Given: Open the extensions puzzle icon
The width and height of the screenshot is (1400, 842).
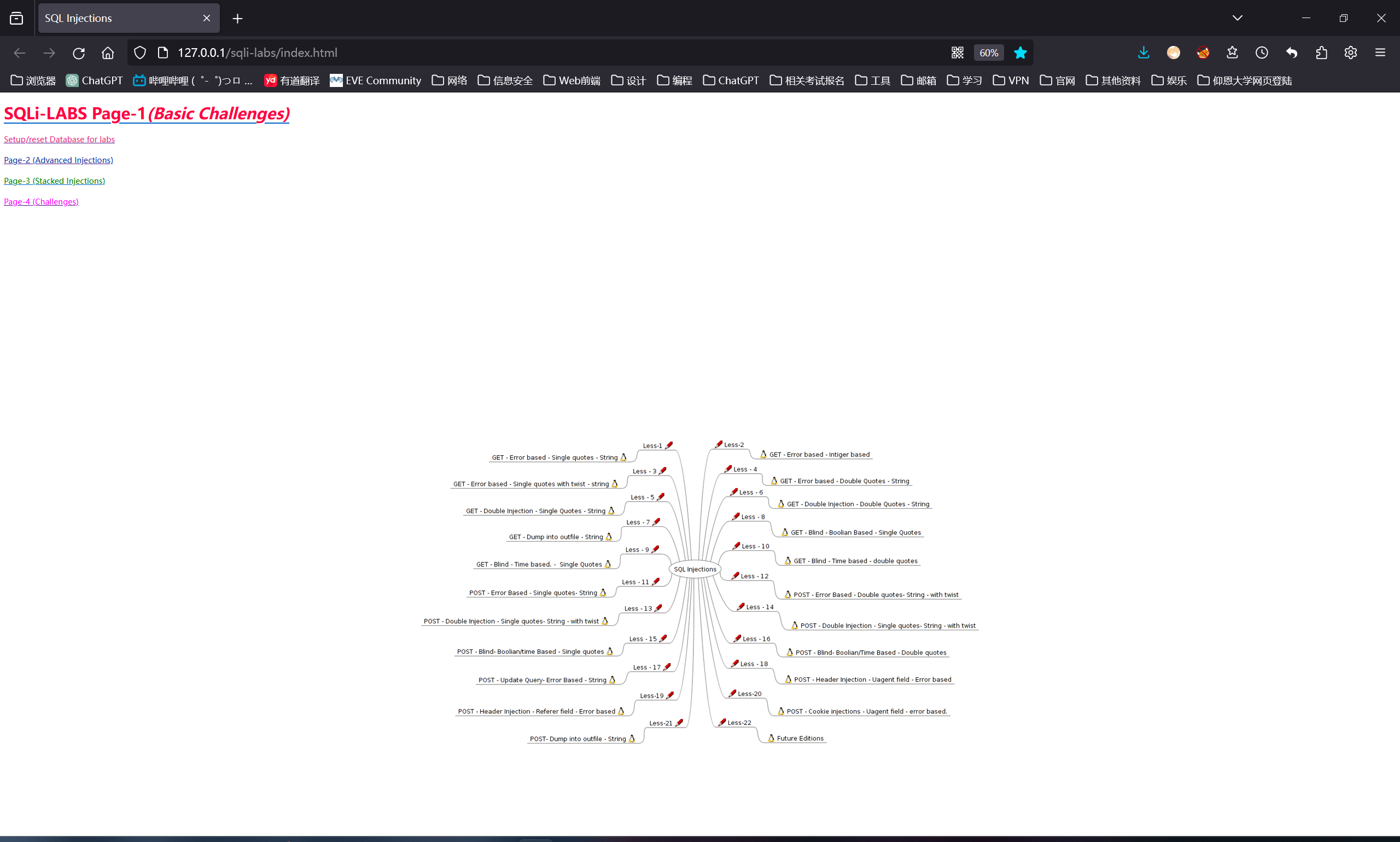Looking at the screenshot, I should tap(1321, 53).
